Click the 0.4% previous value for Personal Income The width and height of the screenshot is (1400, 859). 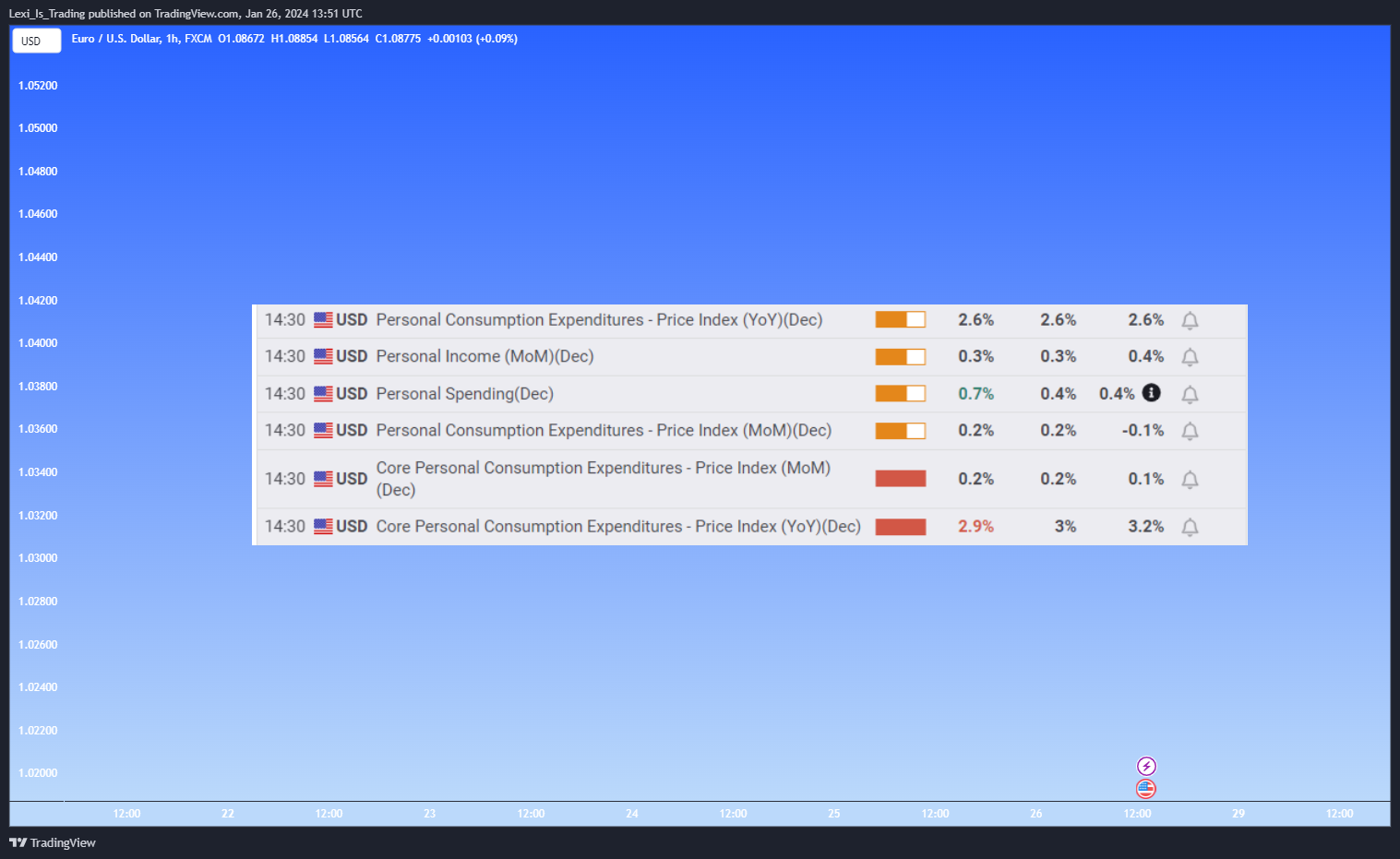coord(1146,356)
